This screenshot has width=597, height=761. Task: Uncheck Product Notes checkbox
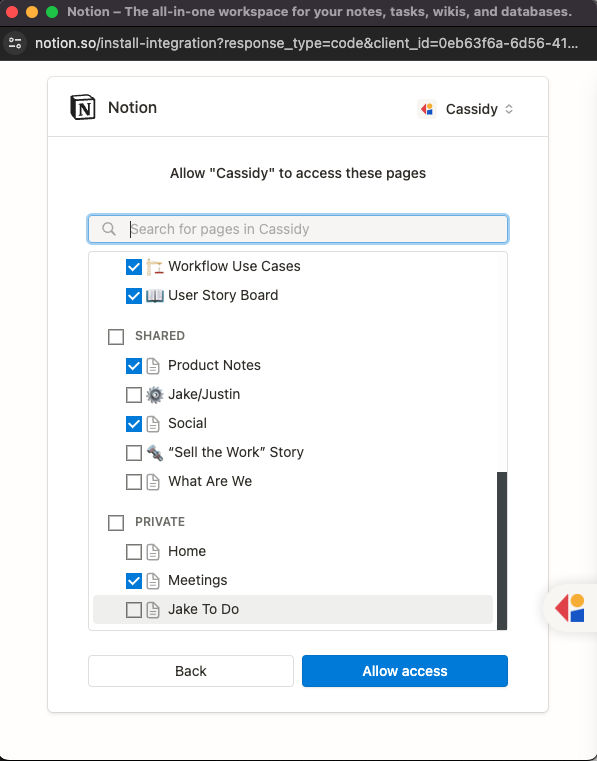coord(134,366)
